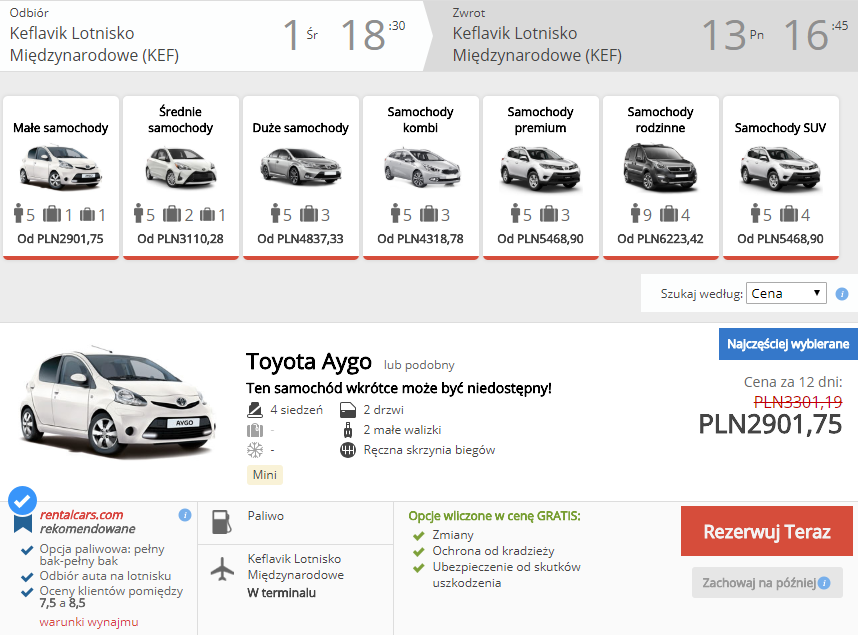Open the Szukaj według Cena dropdown
The image size is (858, 635).
click(786, 293)
